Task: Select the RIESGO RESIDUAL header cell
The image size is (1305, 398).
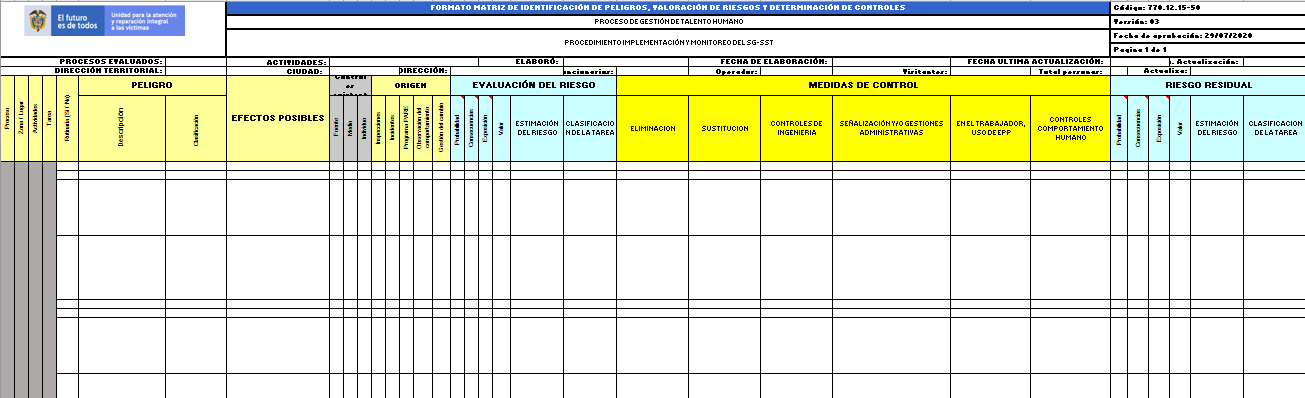Action: (x=1208, y=85)
